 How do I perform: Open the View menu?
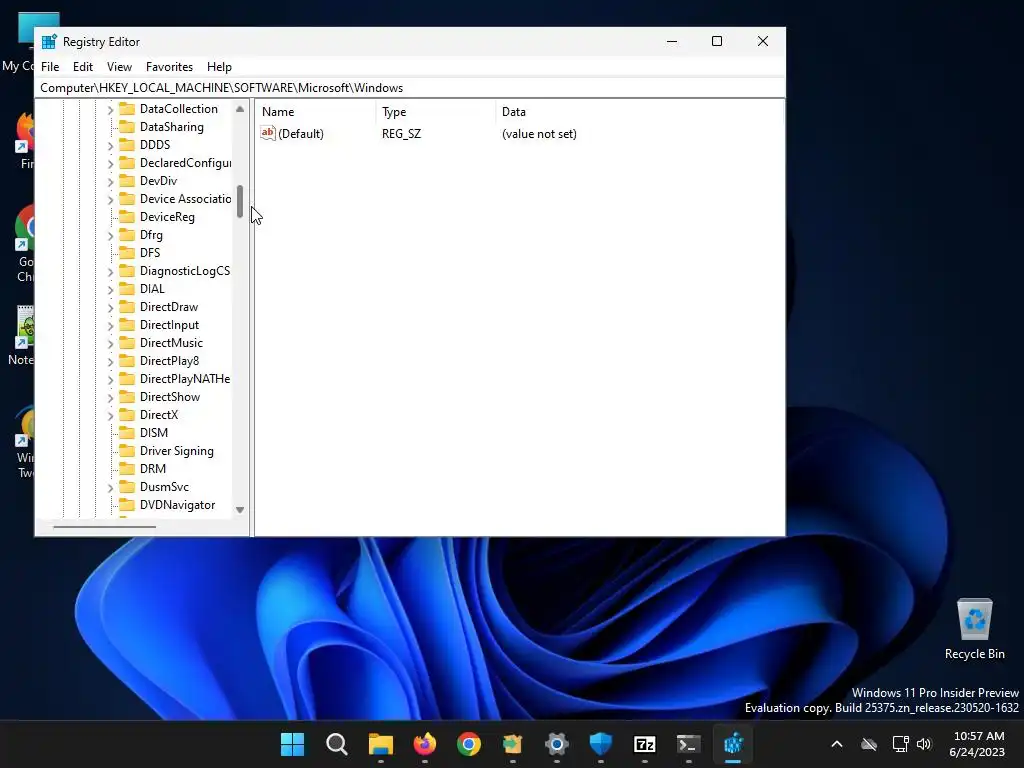(120, 67)
